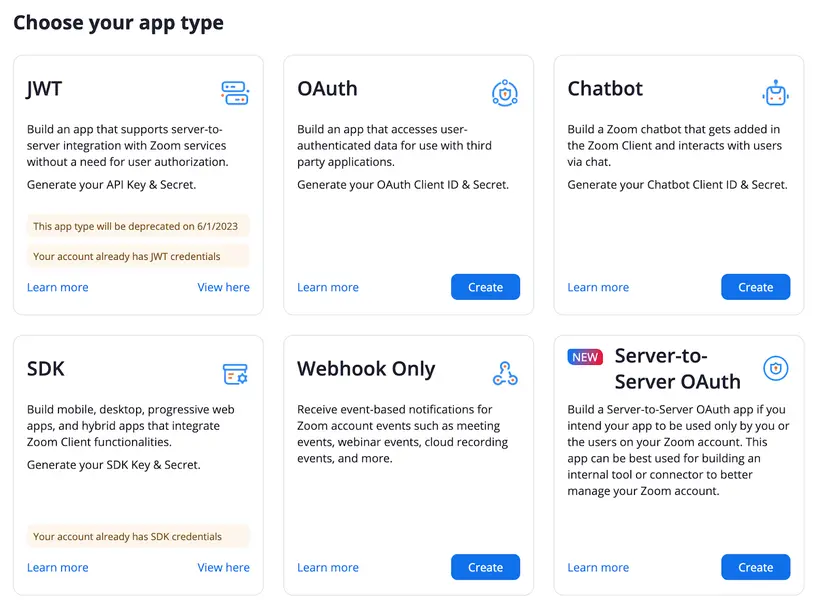The width and height of the screenshot is (828, 612).
Task: Open Learn more for SDK apps
Action: click(x=57, y=567)
